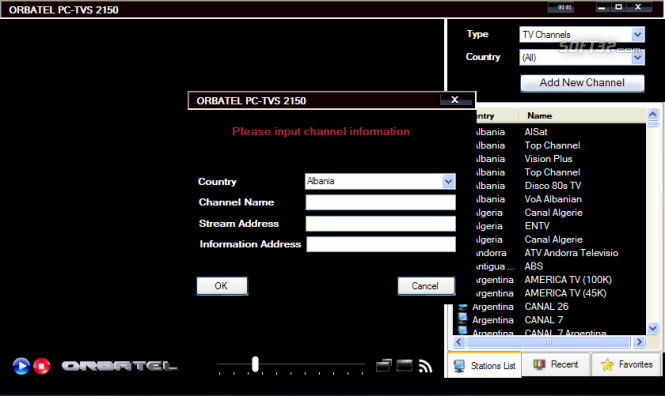Select the CANAL 26 channel
Image resolution: width=665 pixels, height=396 pixels.
[546, 307]
